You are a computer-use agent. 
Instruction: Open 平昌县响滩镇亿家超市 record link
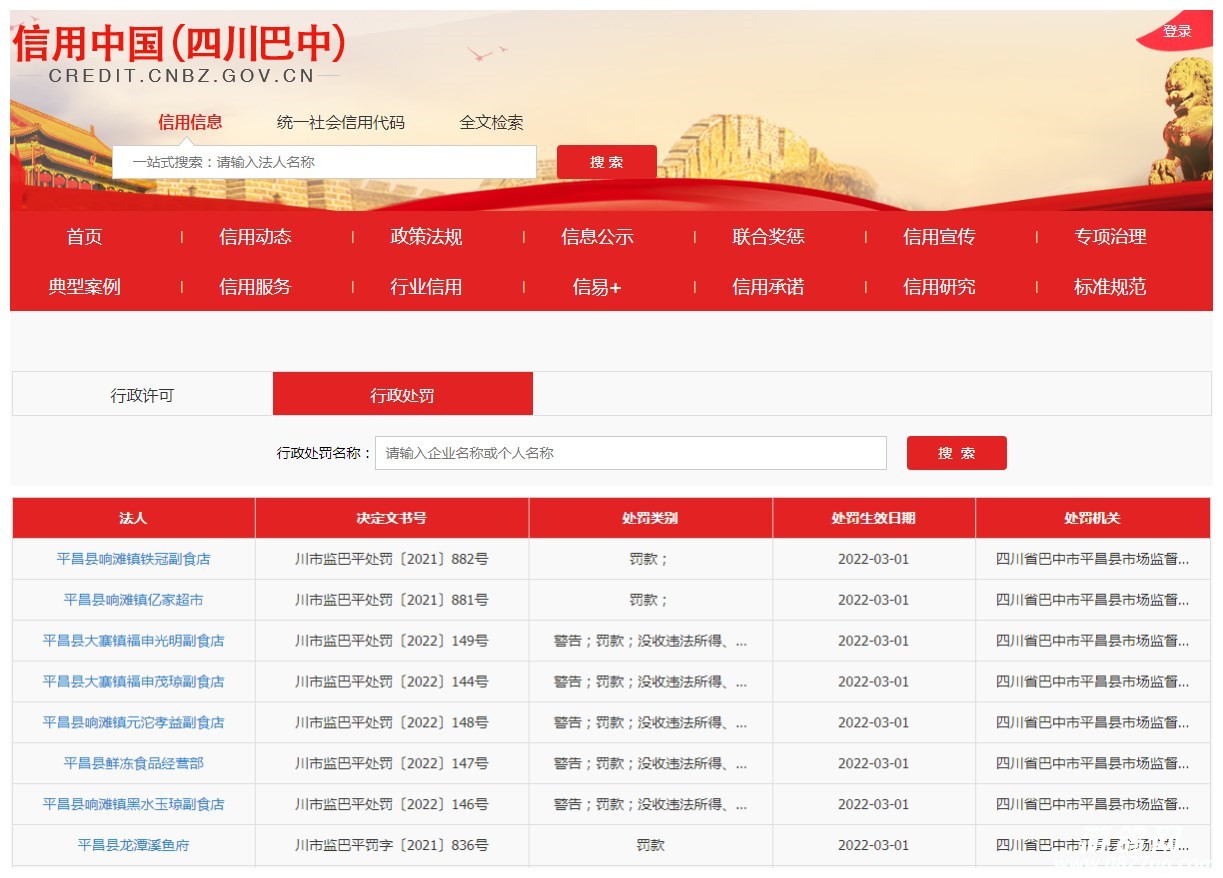click(133, 600)
